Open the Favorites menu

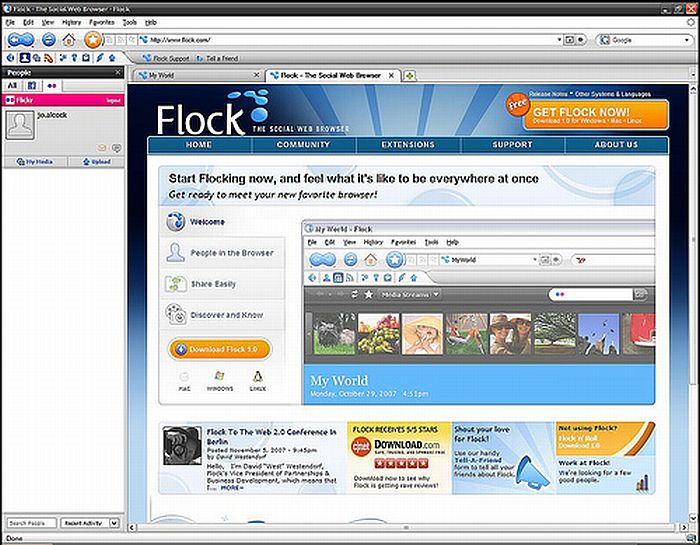point(102,22)
